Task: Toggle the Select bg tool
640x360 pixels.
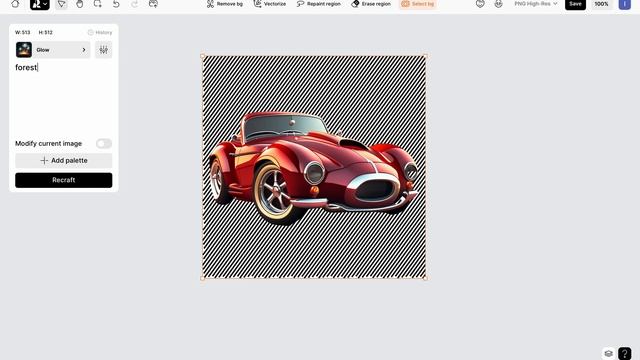Action: (418, 4)
